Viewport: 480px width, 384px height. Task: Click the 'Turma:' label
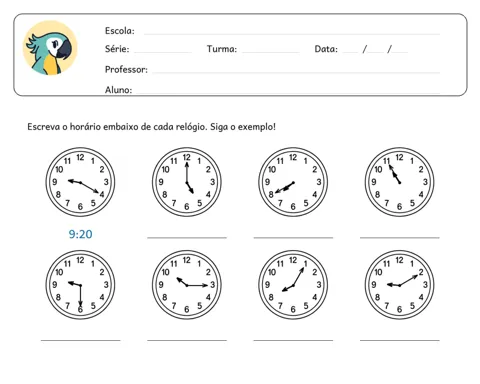(x=222, y=49)
